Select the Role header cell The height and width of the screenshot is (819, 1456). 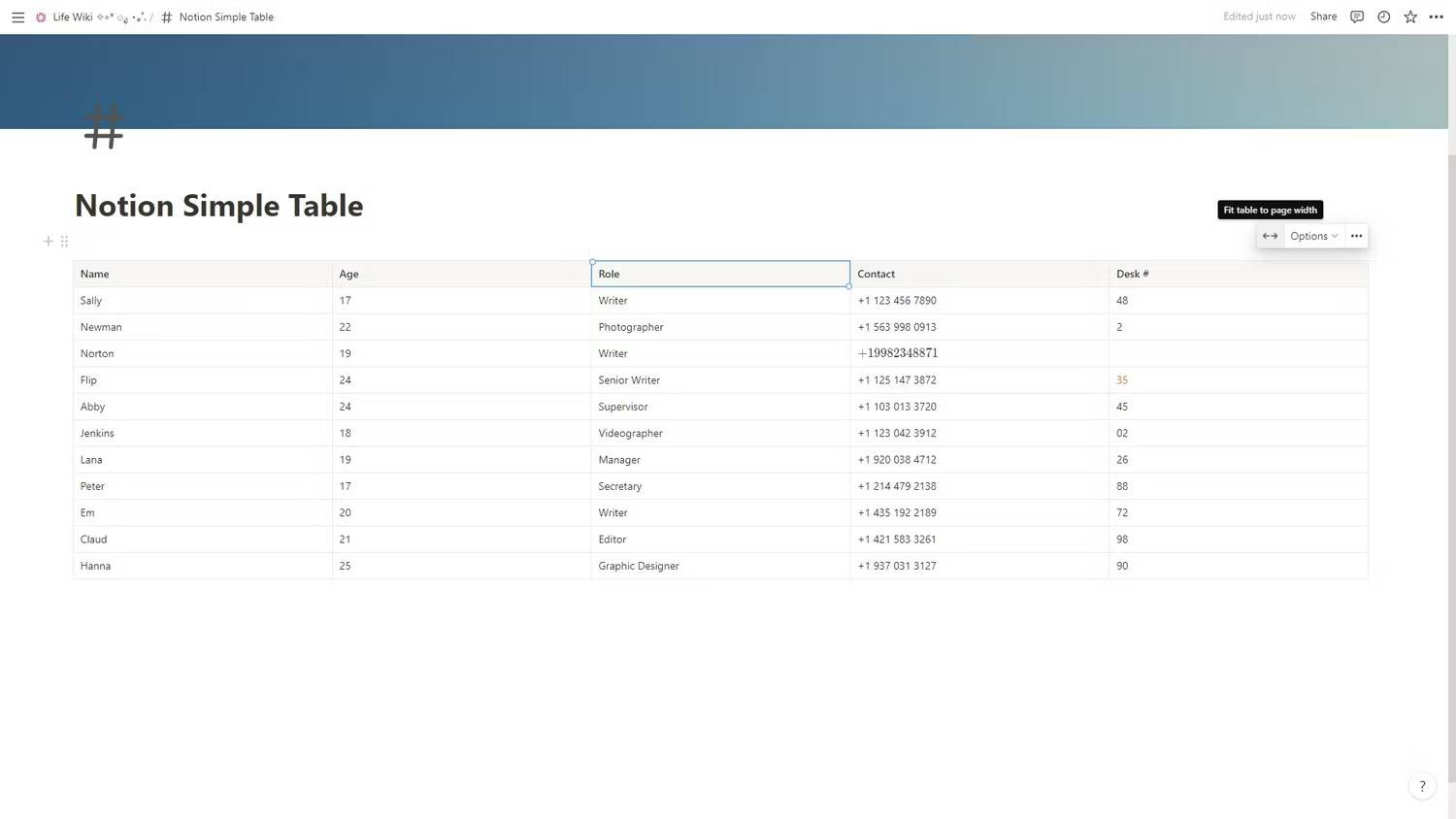pyautogui.click(x=719, y=274)
